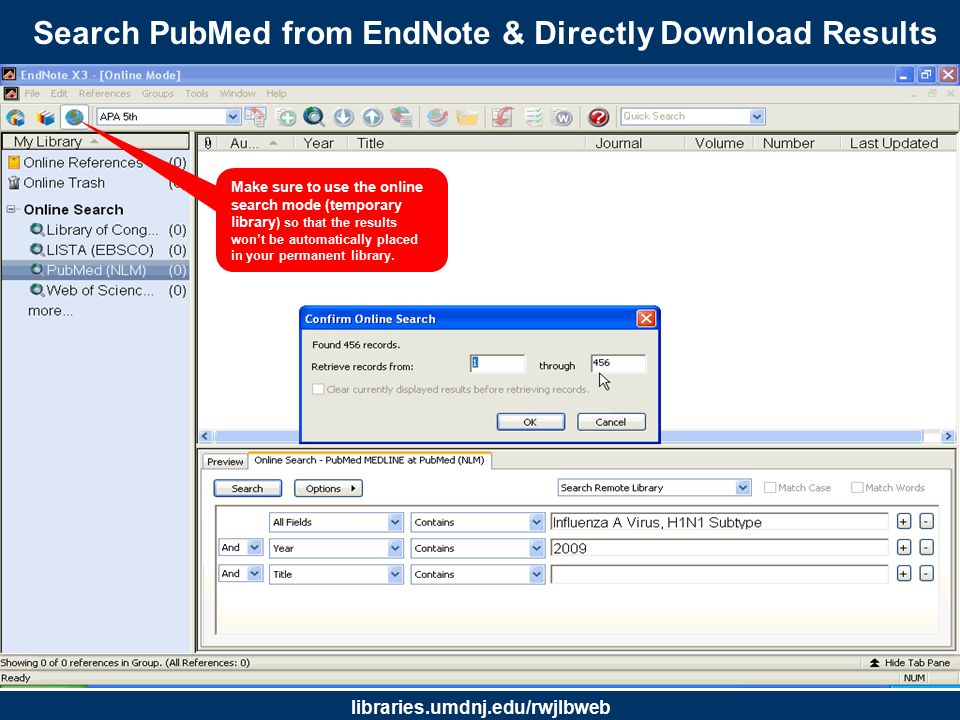Toggle Clear currently displayed results checkbox
960x720 pixels.
[318, 389]
